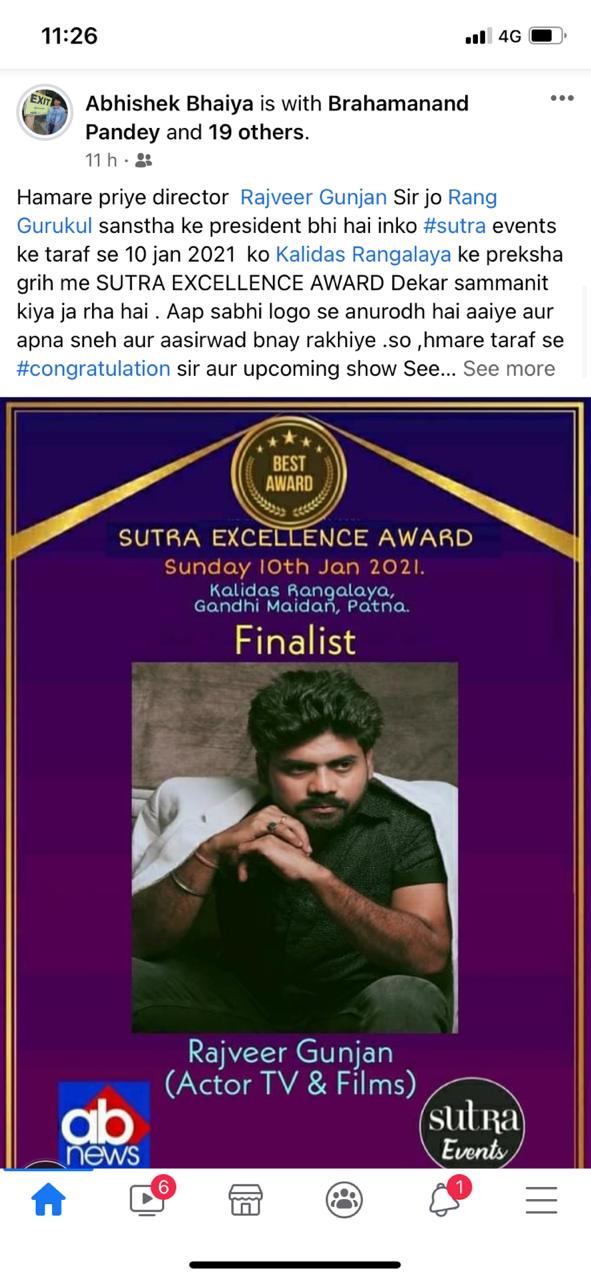Open the Home feed tab
591x1280 pixels.
48,1198
